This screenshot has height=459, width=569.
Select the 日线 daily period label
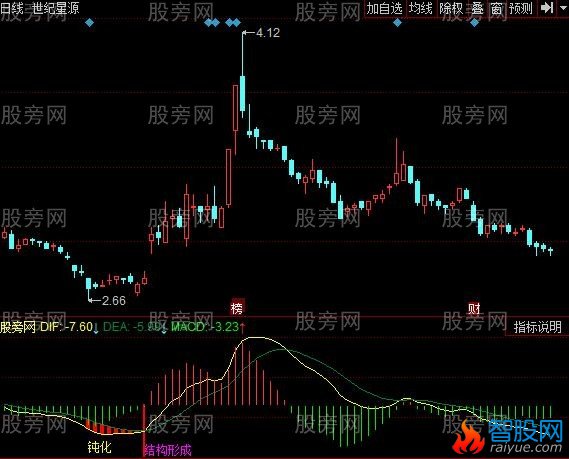coord(12,8)
